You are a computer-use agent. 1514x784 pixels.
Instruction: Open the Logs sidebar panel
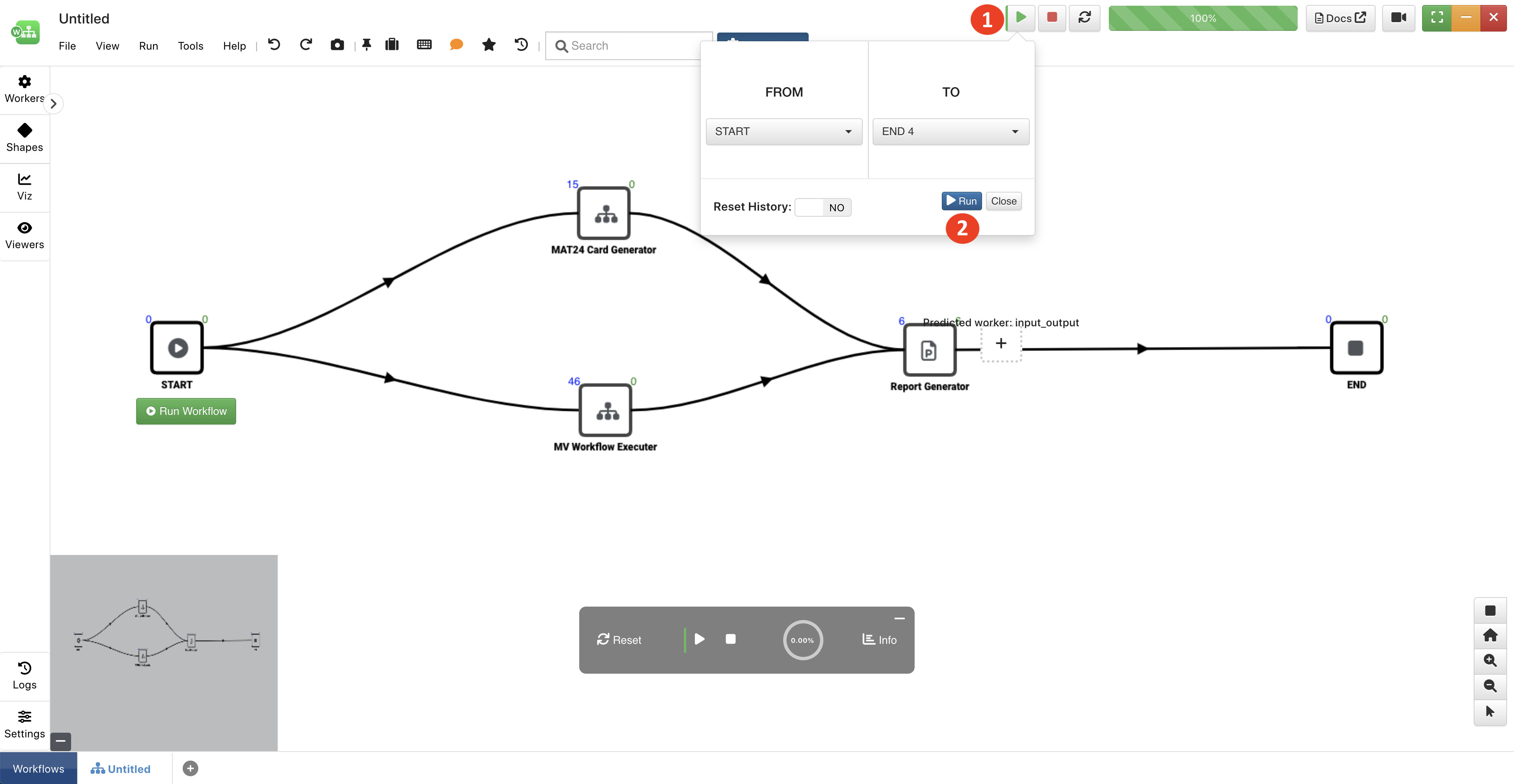(25, 676)
